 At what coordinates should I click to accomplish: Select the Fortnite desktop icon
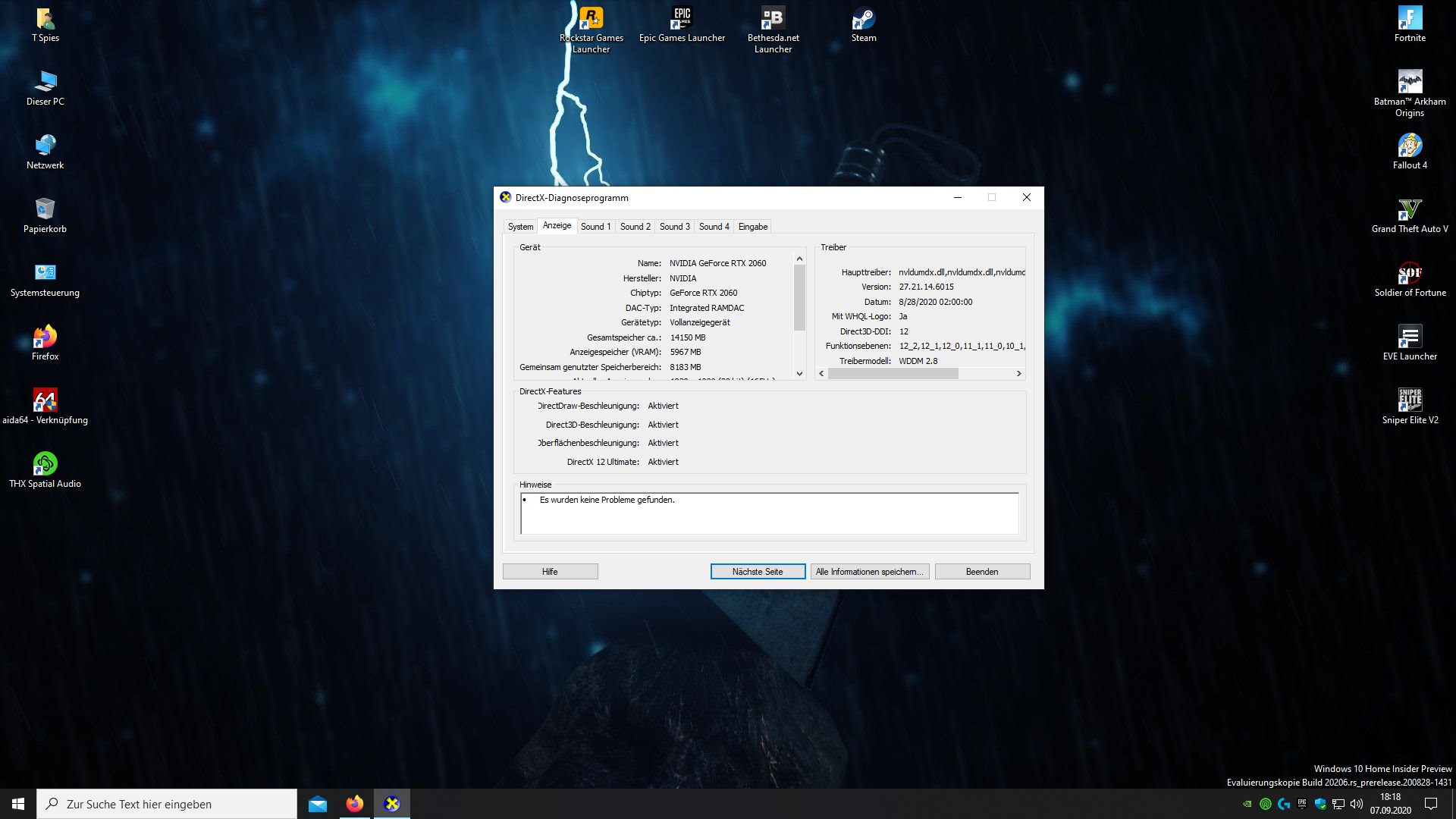(x=1410, y=19)
